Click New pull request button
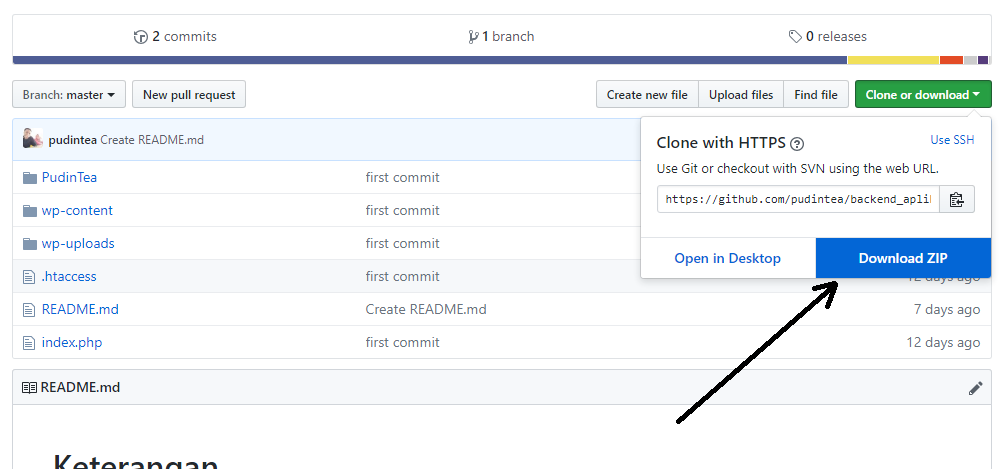 [x=189, y=94]
